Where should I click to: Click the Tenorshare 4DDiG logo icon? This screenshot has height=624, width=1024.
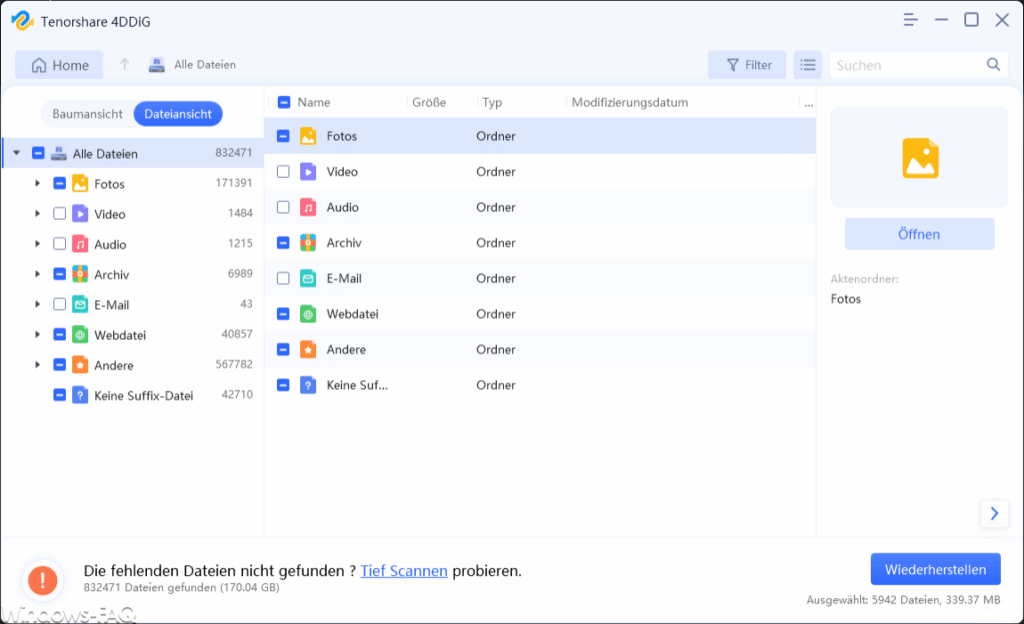pyautogui.click(x=22, y=21)
